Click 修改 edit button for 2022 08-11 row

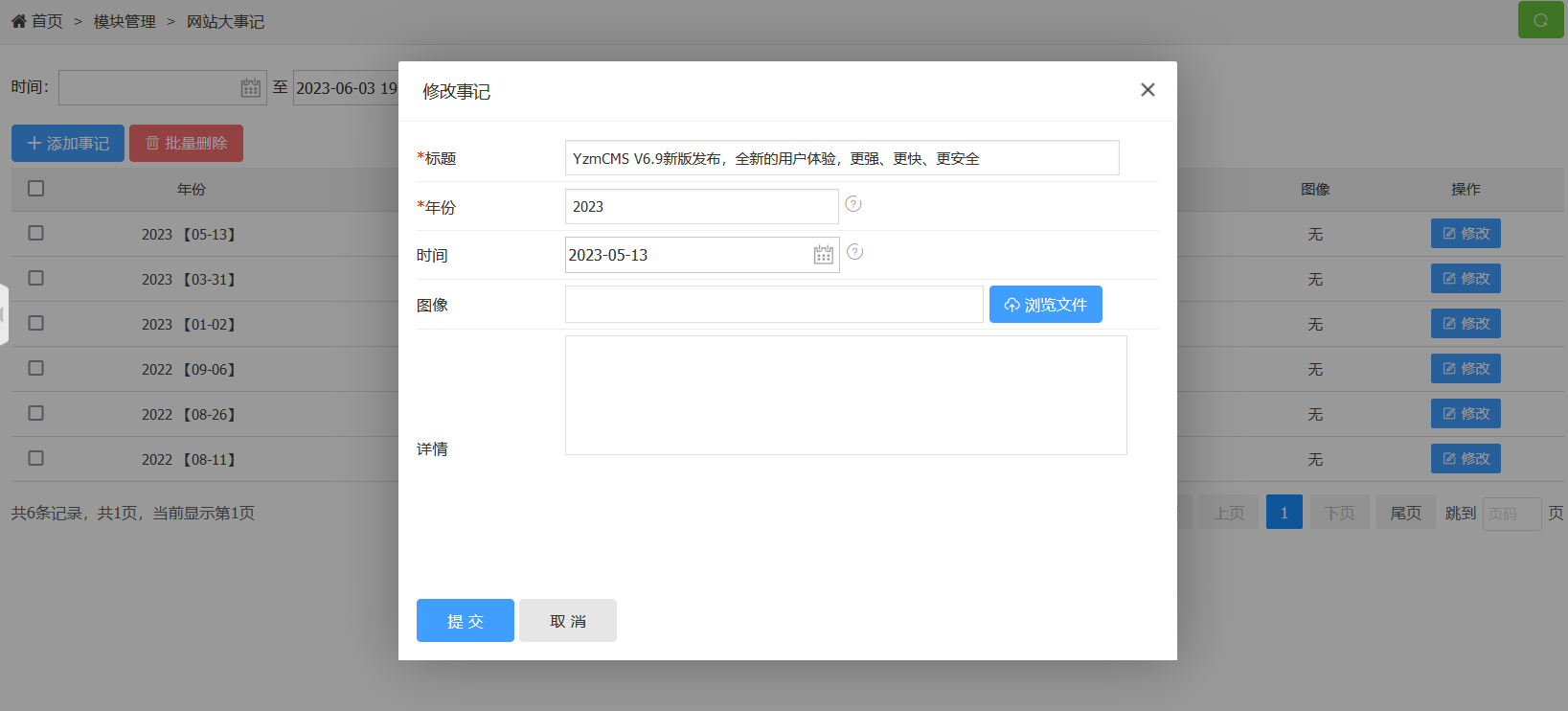tap(1466, 459)
